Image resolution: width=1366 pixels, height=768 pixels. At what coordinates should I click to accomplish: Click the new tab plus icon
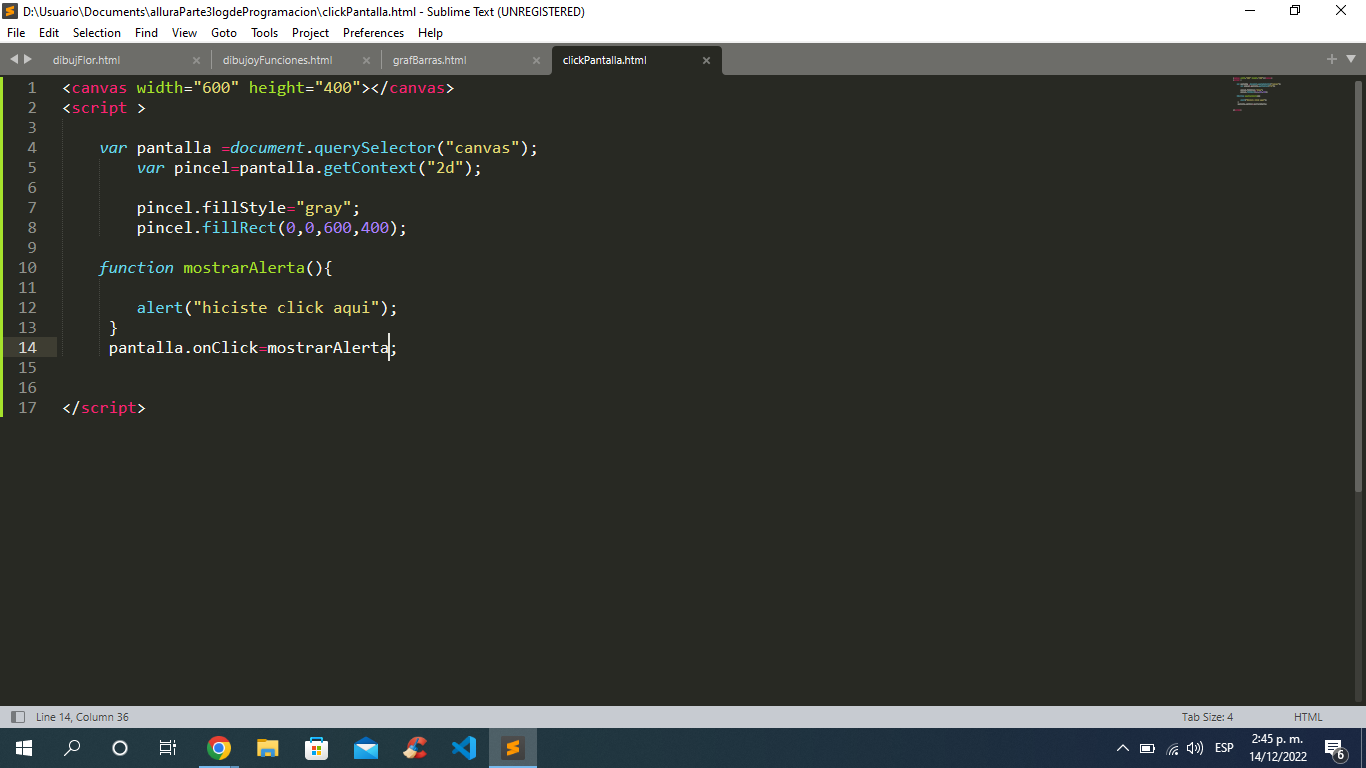click(1332, 59)
